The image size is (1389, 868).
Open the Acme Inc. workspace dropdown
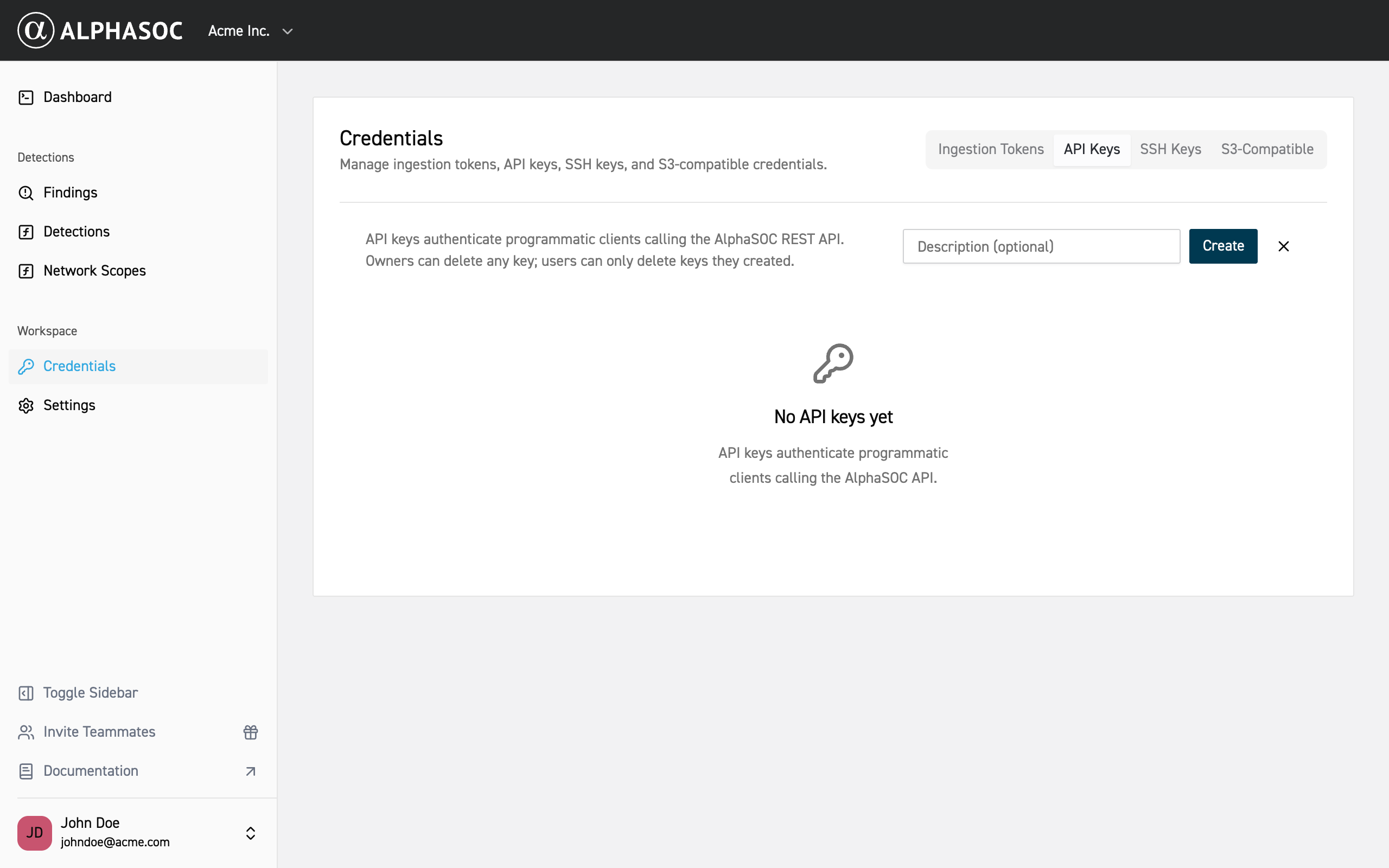(x=251, y=31)
